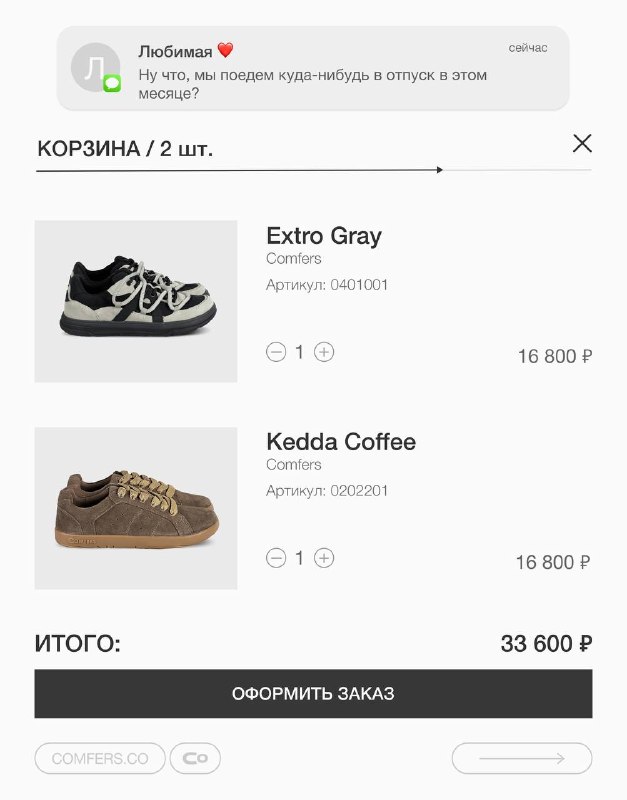
Task: Click the Comfers brand under Extro Gray
Action: [x=294, y=259]
